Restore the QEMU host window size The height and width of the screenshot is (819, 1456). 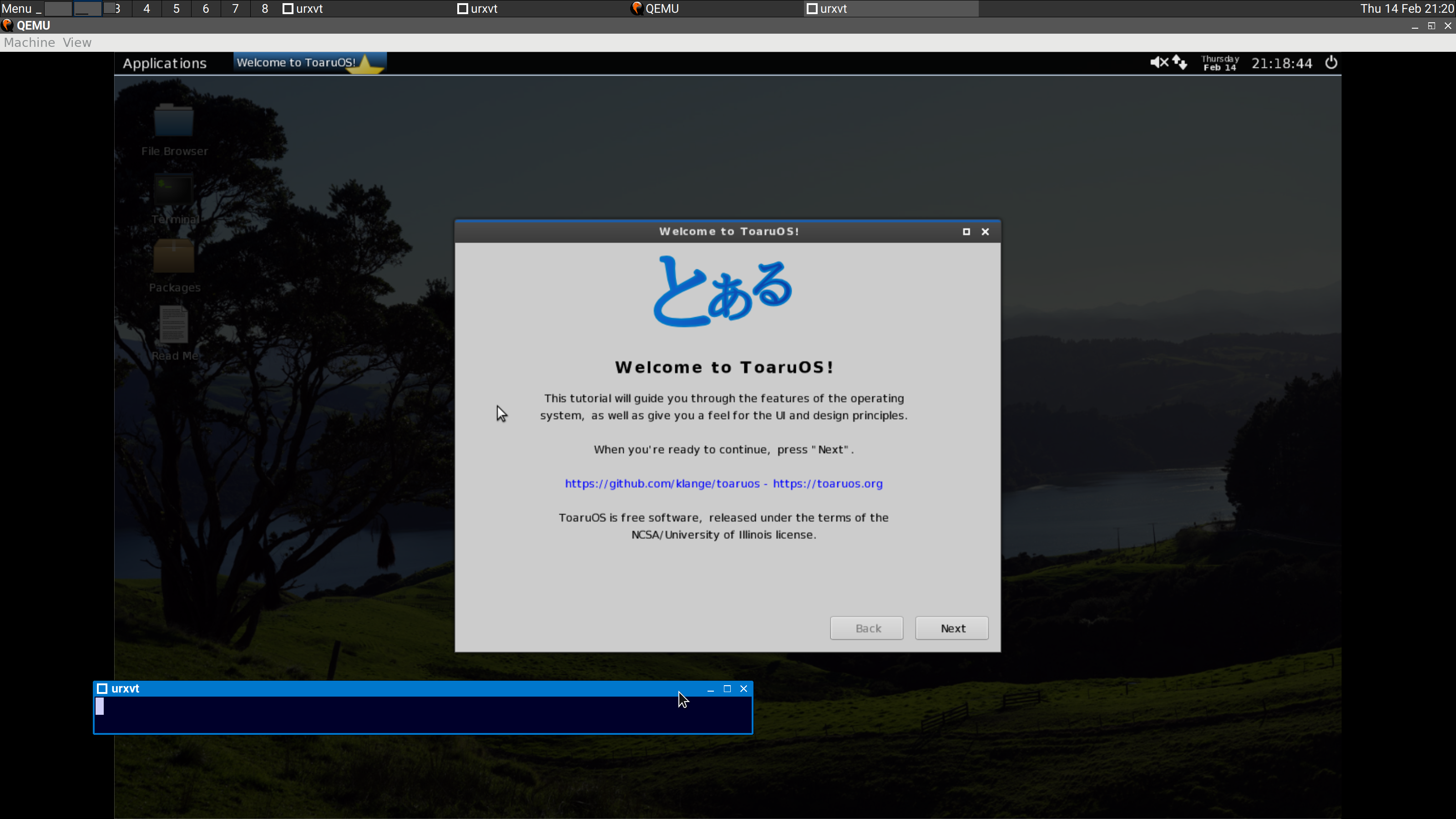pos(1432,26)
